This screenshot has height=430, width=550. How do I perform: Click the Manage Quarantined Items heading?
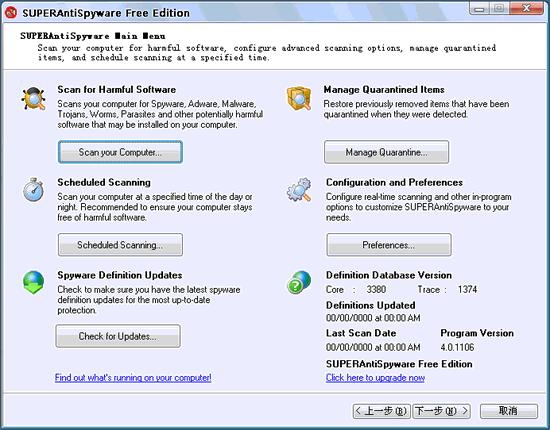tap(384, 89)
